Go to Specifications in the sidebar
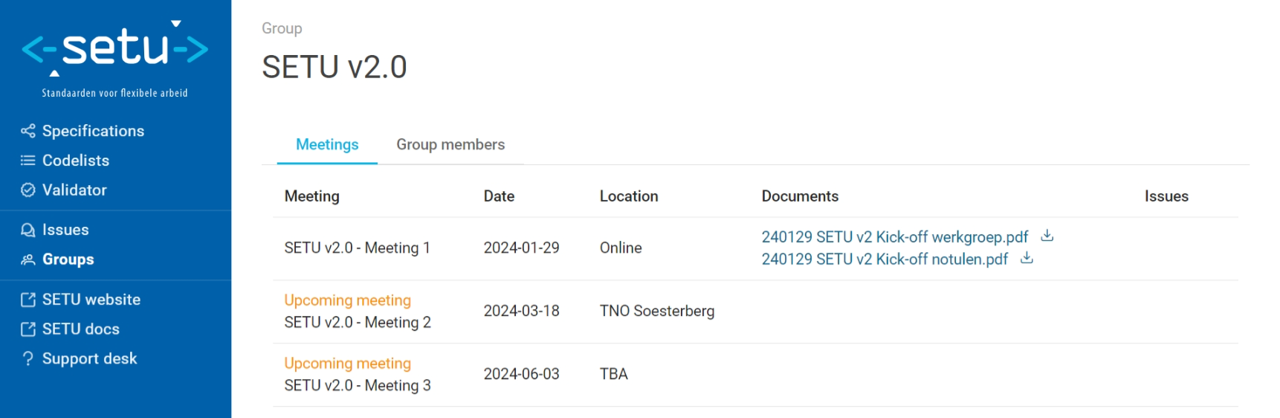Viewport: 1280px width, 418px height. tap(93, 131)
